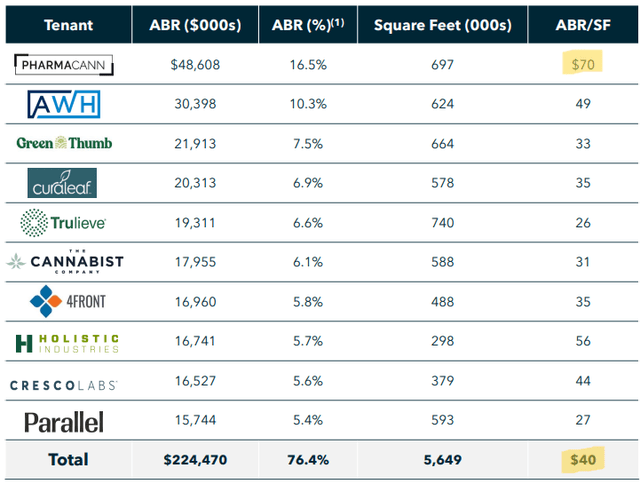The width and height of the screenshot is (640, 484).
Task: Click Cannabist ABR/SF value 31
Action: (x=583, y=262)
